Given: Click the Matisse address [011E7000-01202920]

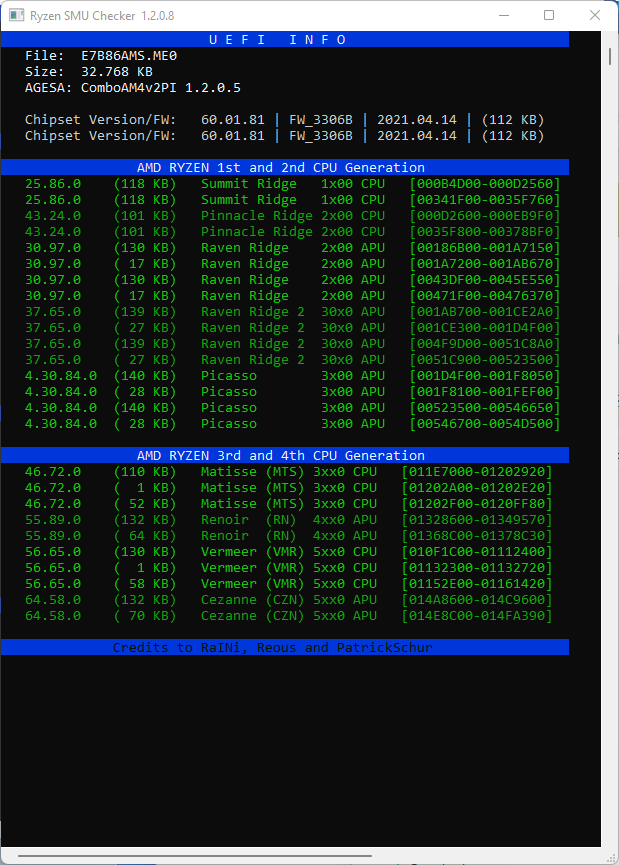Looking at the screenshot, I should 477,472.
